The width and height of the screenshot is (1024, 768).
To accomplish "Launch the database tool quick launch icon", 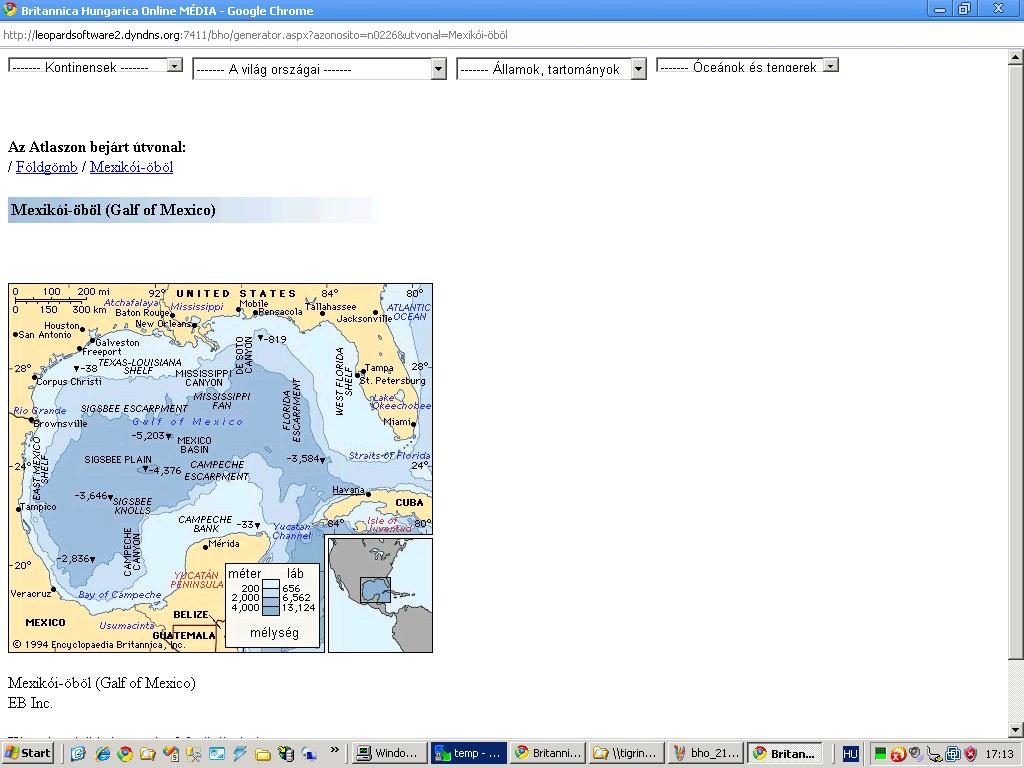I will point(285,754).
